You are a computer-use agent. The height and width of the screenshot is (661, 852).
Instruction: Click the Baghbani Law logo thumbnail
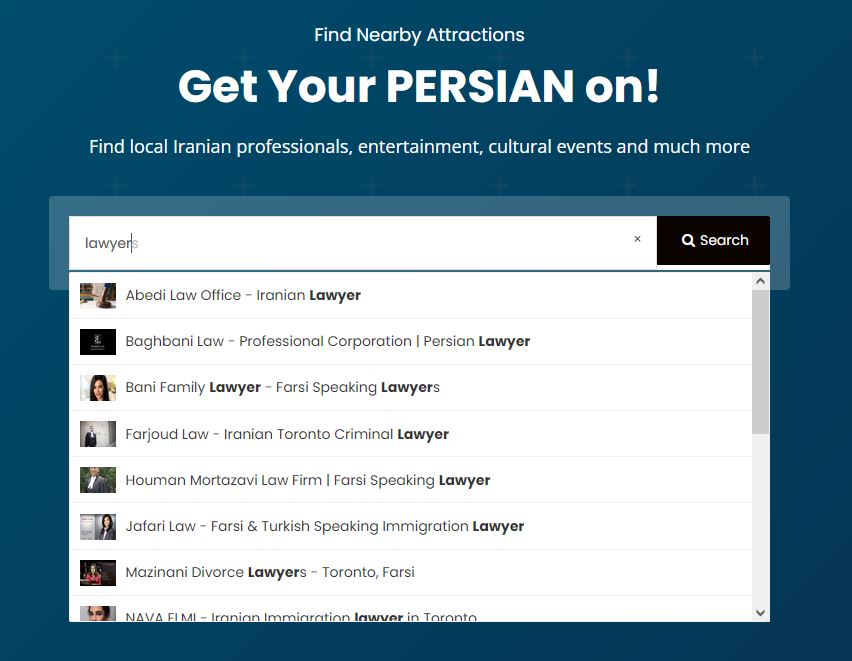tap(98, 342)
